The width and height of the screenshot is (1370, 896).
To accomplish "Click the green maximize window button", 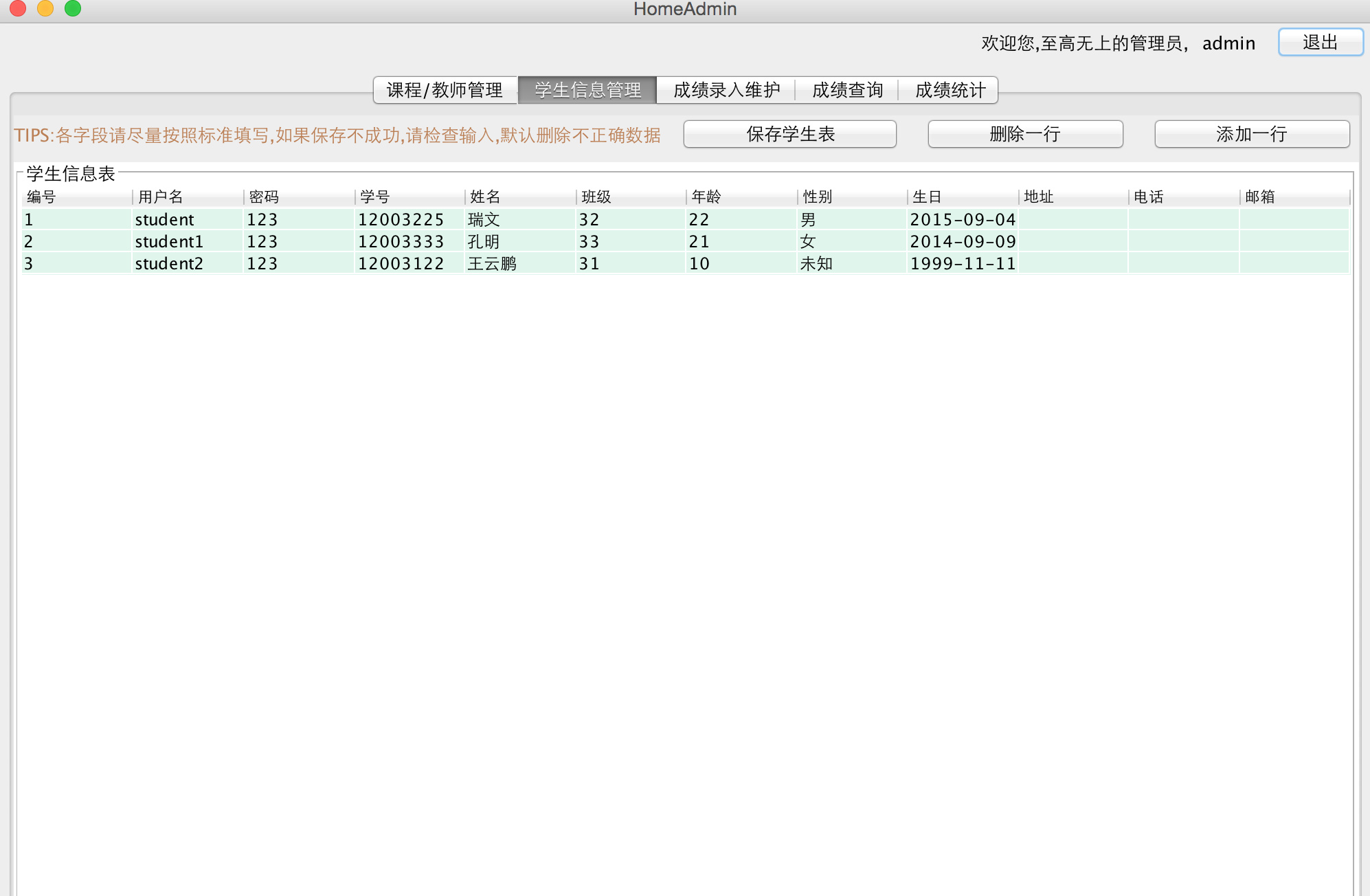I will [72, 8].
